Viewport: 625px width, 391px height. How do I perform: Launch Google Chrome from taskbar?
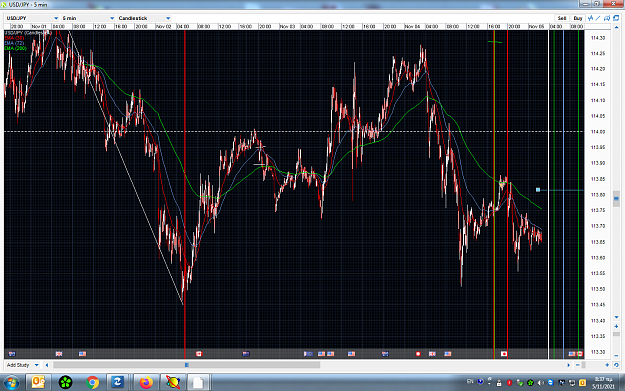[x=92, y=383]
